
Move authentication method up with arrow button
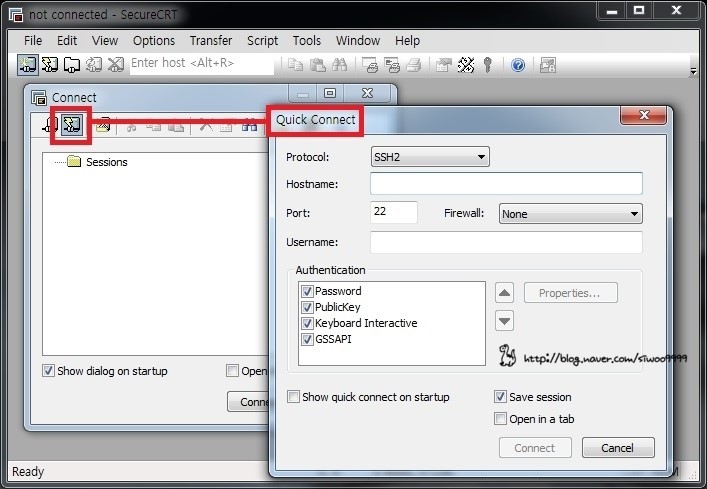point(505,293)
